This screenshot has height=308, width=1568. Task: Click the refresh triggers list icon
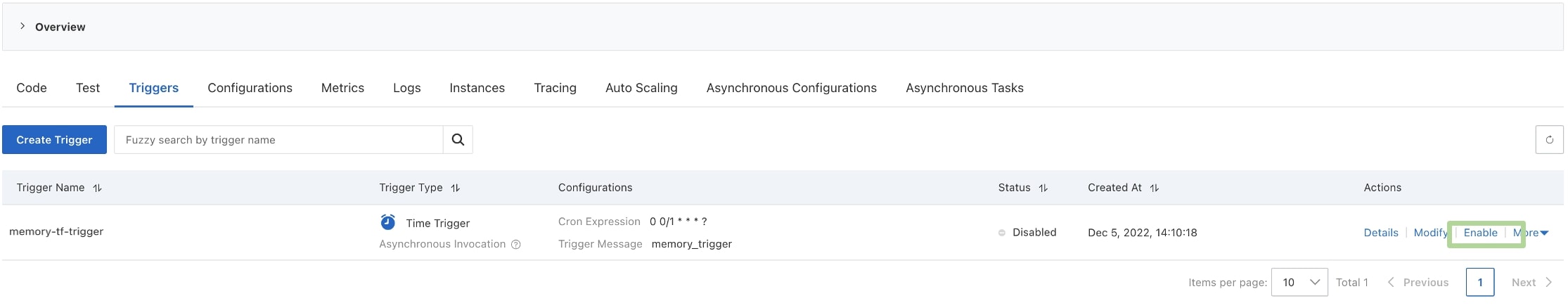coord(1549,140)
